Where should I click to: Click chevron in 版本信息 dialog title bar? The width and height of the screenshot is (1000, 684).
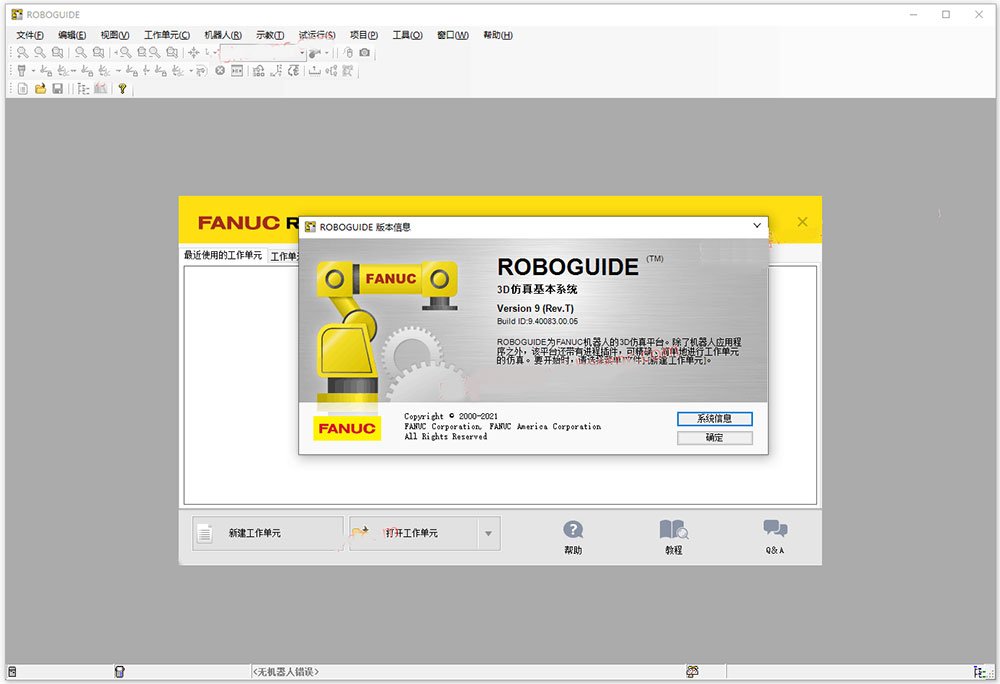coord(757,226)
